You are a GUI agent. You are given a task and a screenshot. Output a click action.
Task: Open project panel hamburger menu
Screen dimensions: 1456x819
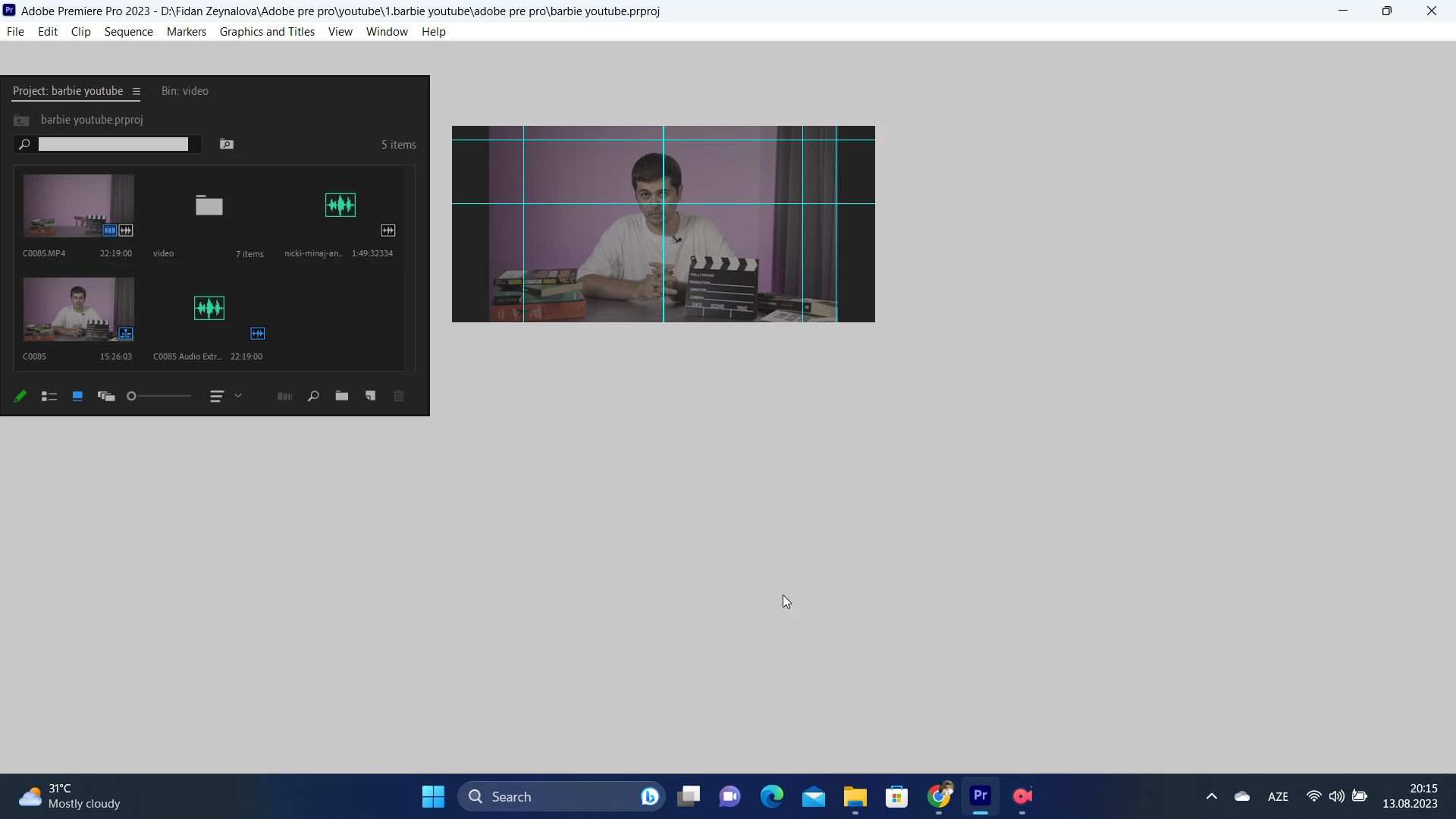136,91
